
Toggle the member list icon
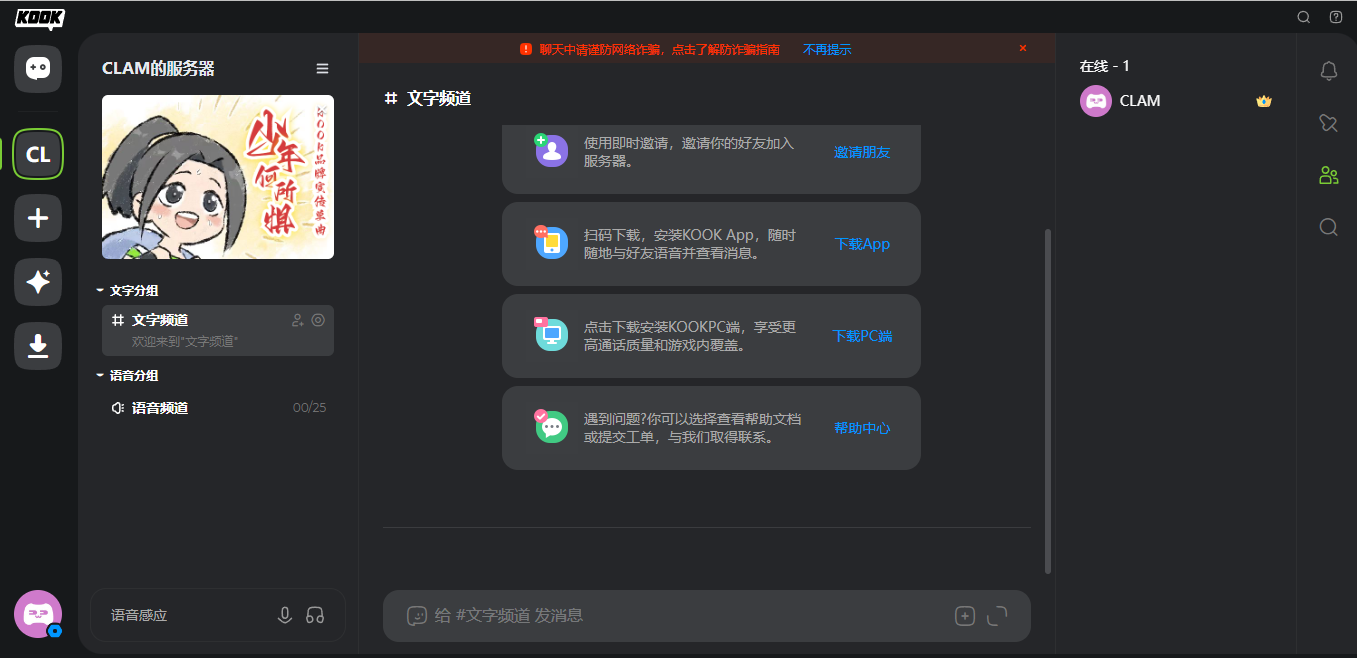tap(1328, 175)
